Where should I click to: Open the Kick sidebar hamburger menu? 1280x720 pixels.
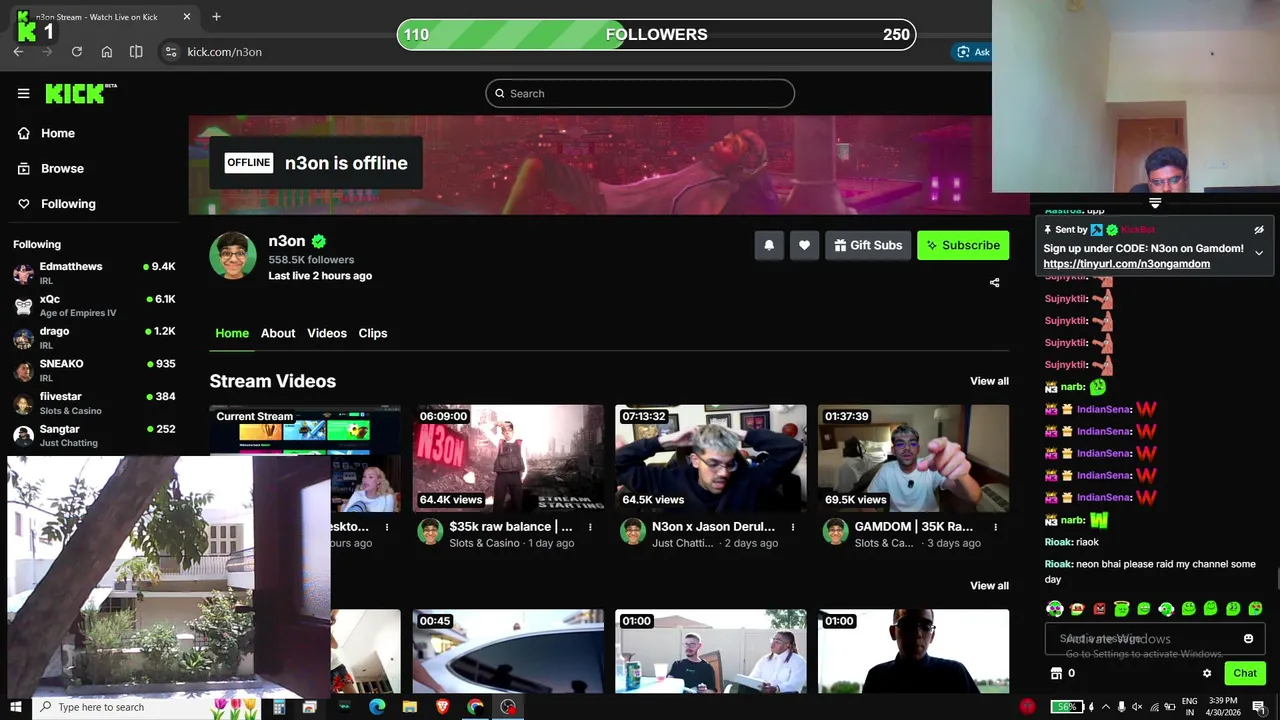[23, 93]
